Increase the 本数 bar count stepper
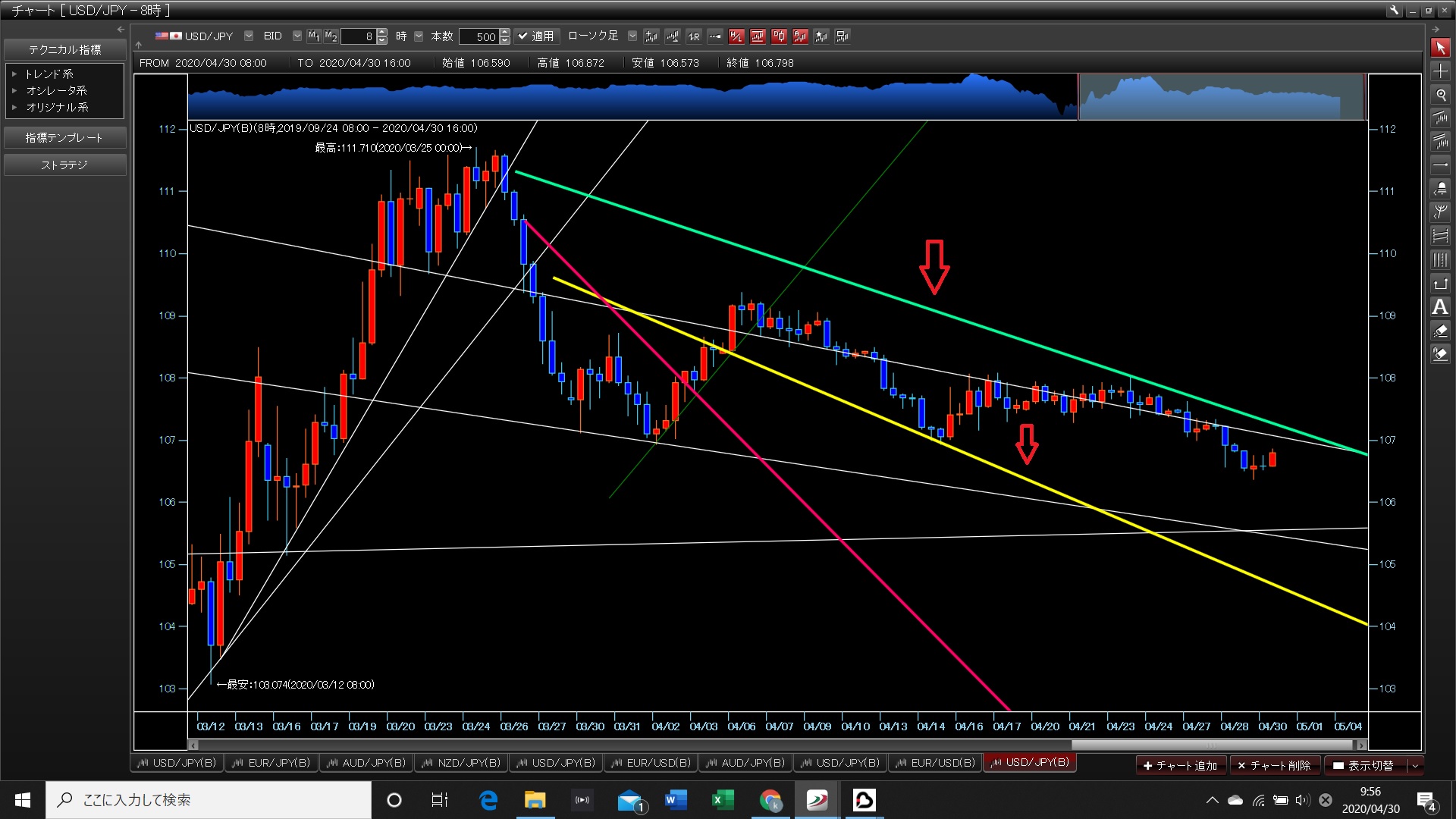 (505, 33)
